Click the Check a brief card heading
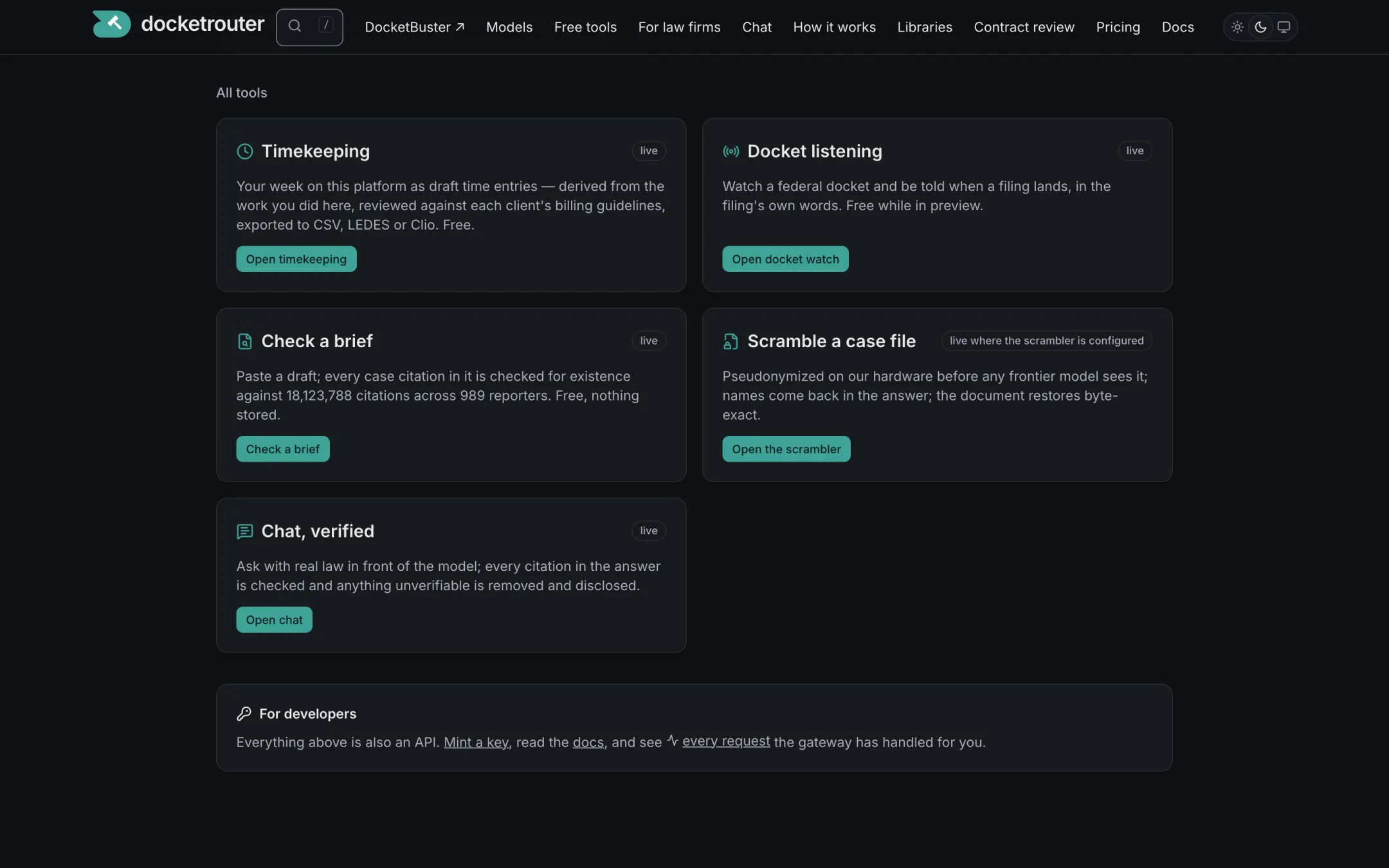Viewport: 1389px width, 868px height. [x=316, y=341]
